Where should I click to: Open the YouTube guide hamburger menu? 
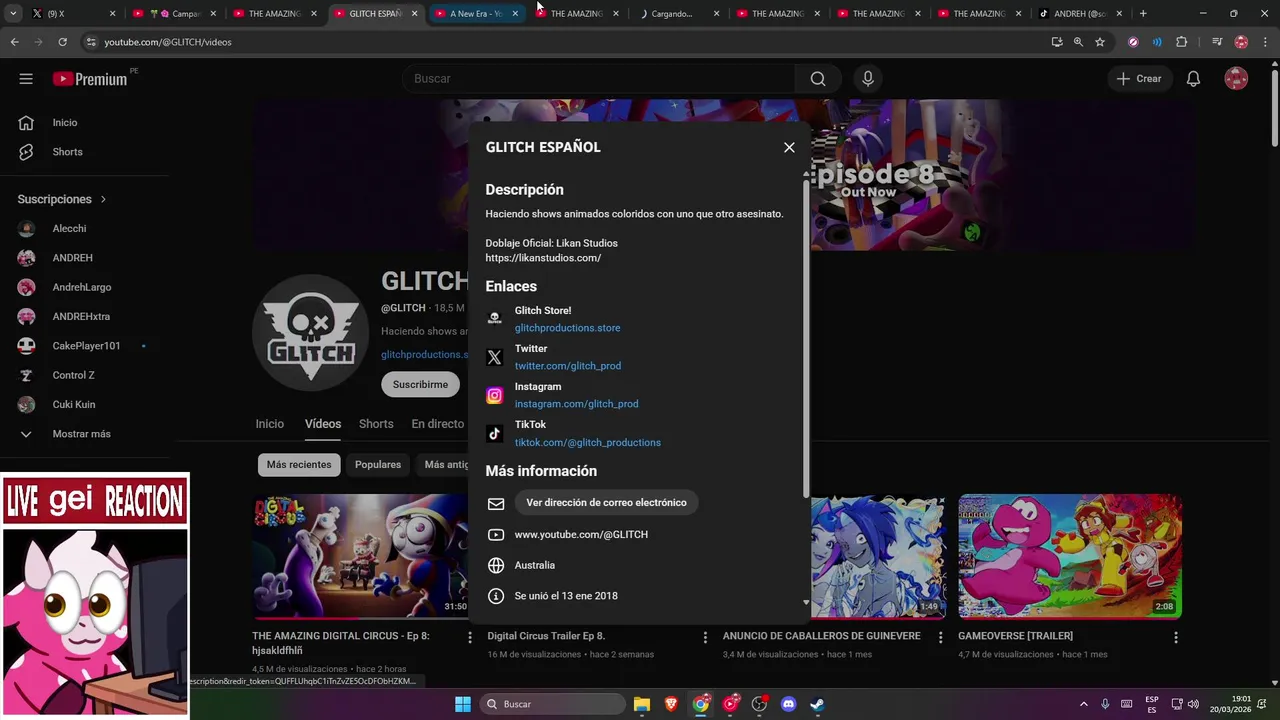coord(26,79)
